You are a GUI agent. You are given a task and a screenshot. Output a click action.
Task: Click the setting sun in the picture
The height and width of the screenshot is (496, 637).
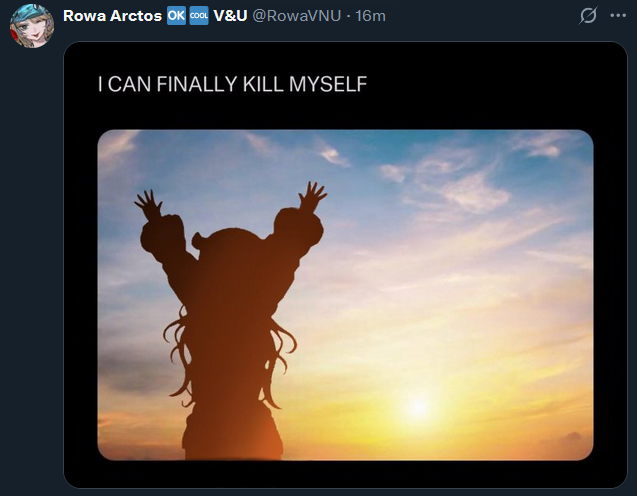(418, 407)
